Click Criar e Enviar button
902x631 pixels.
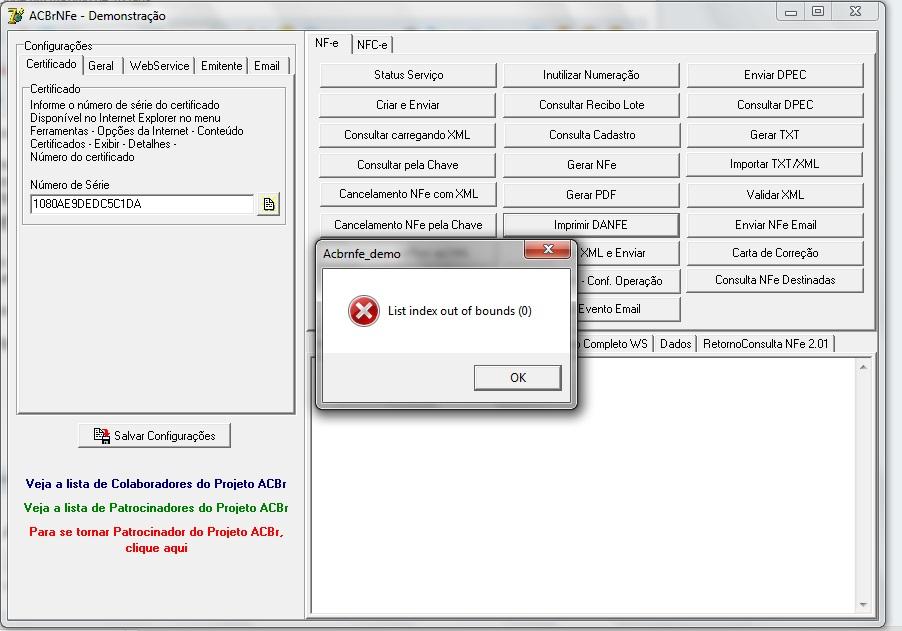408,105
